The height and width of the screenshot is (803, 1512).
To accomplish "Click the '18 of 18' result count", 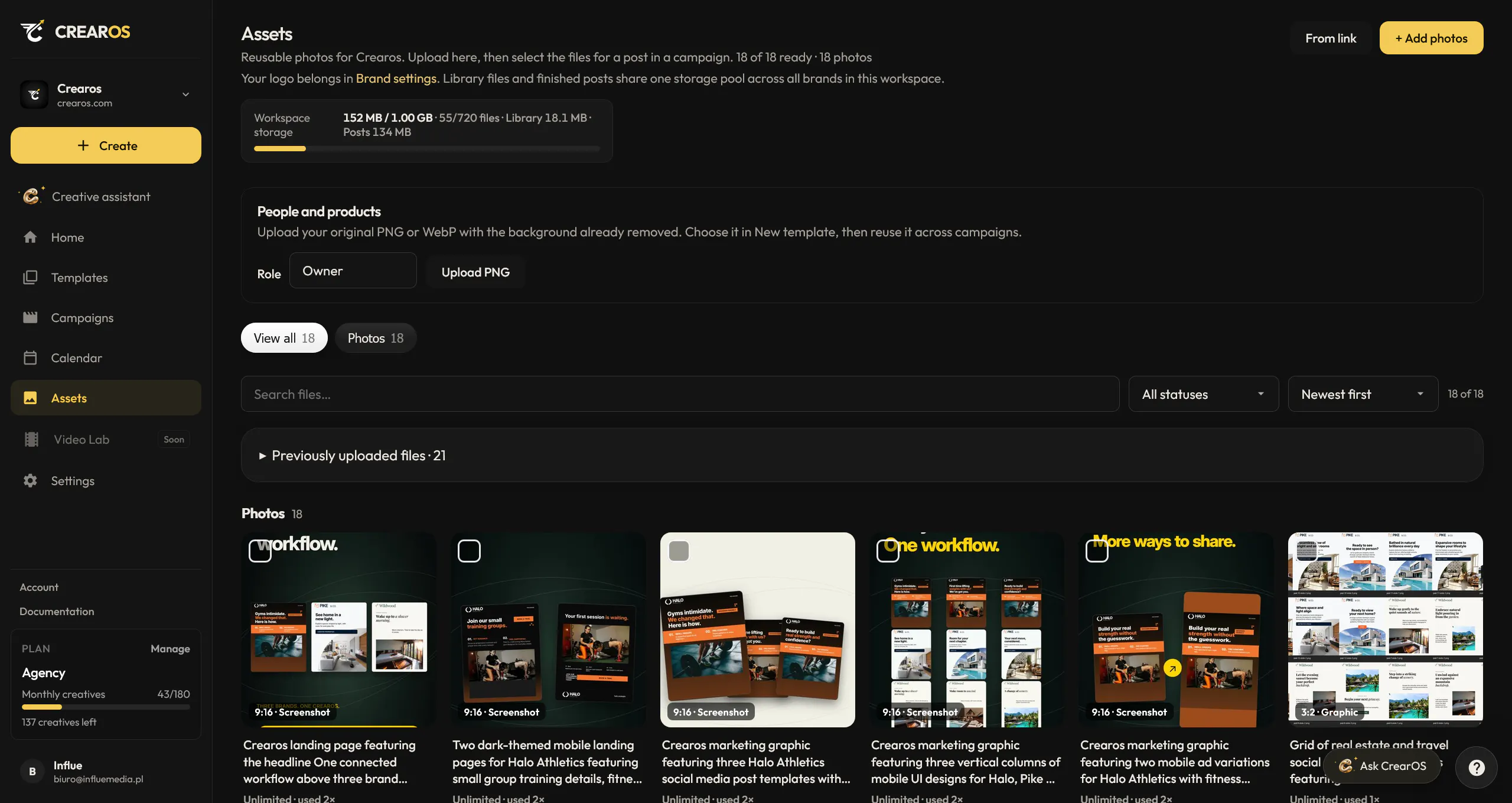I will (x=1465, y=394).
